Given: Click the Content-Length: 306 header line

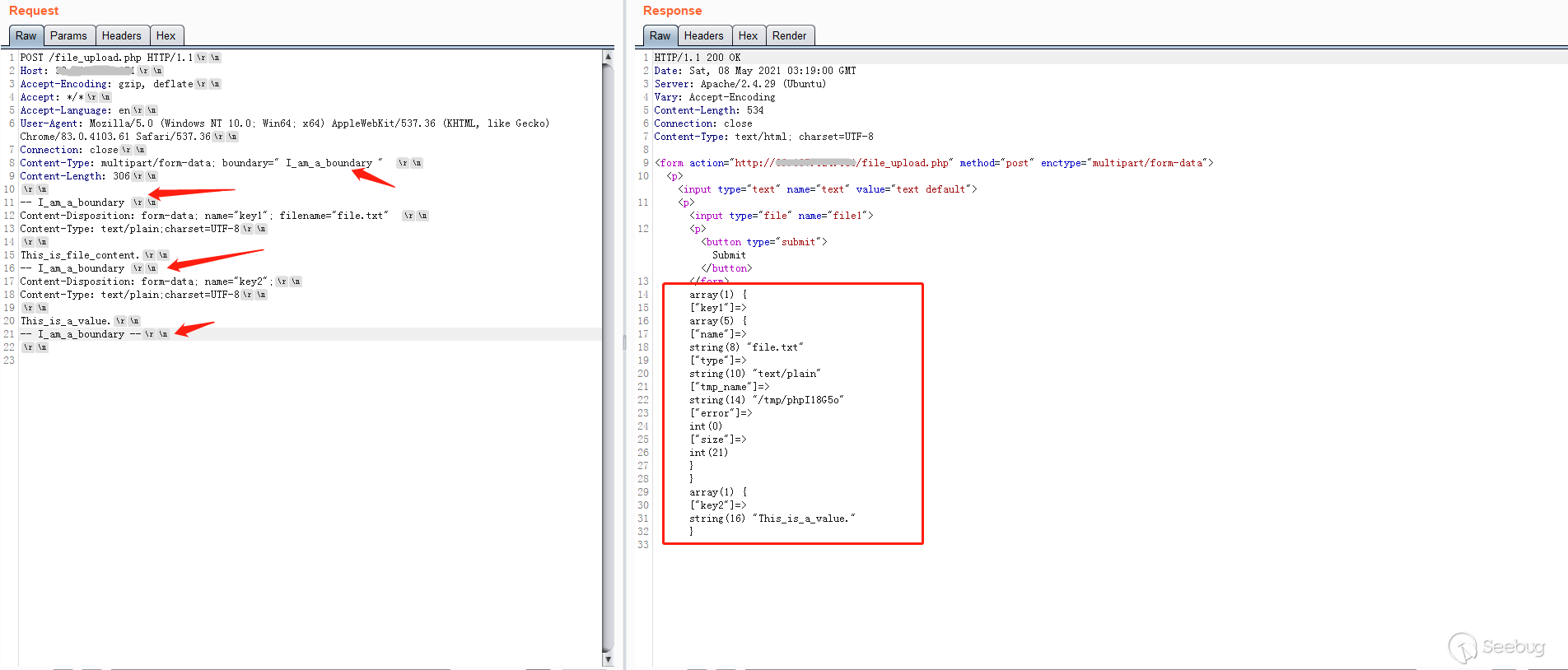Looking at the screenshot, I should (x=75, y=176).
